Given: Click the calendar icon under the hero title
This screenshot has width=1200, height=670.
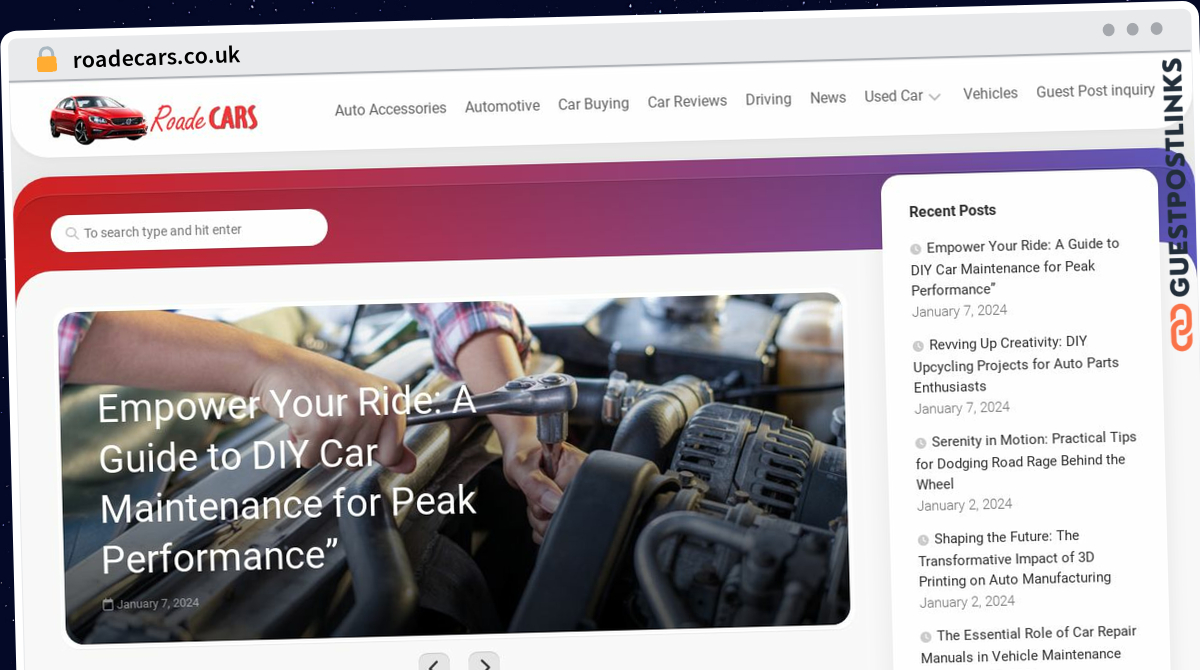Looking at the screenshot, I should point(108,604).
